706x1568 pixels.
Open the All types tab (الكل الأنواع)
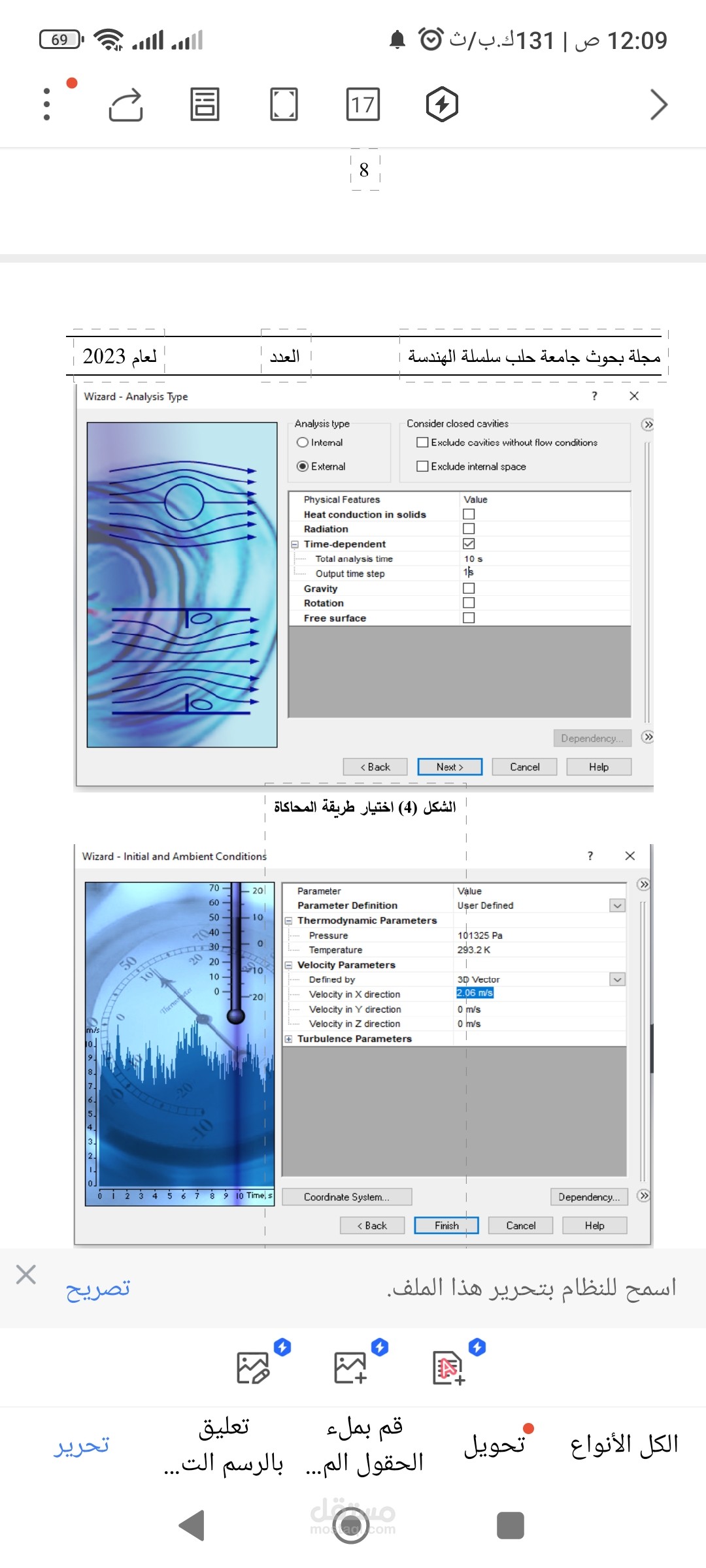pyautogui.click(x=624, y=1445)
